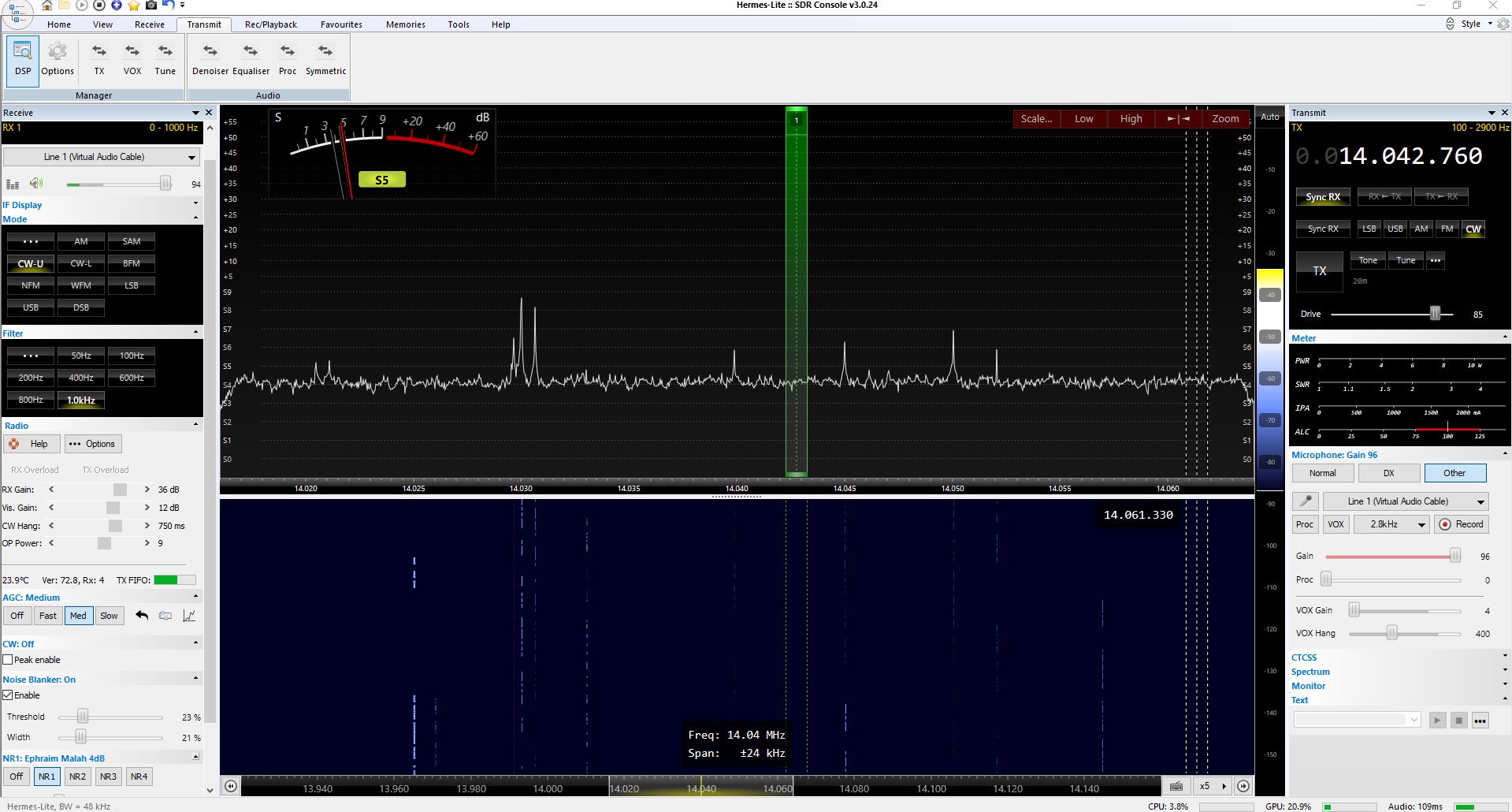This screenshot has height=812, width=1512.
Task: Select the 400Hz filter button
Action: [81, 378]
